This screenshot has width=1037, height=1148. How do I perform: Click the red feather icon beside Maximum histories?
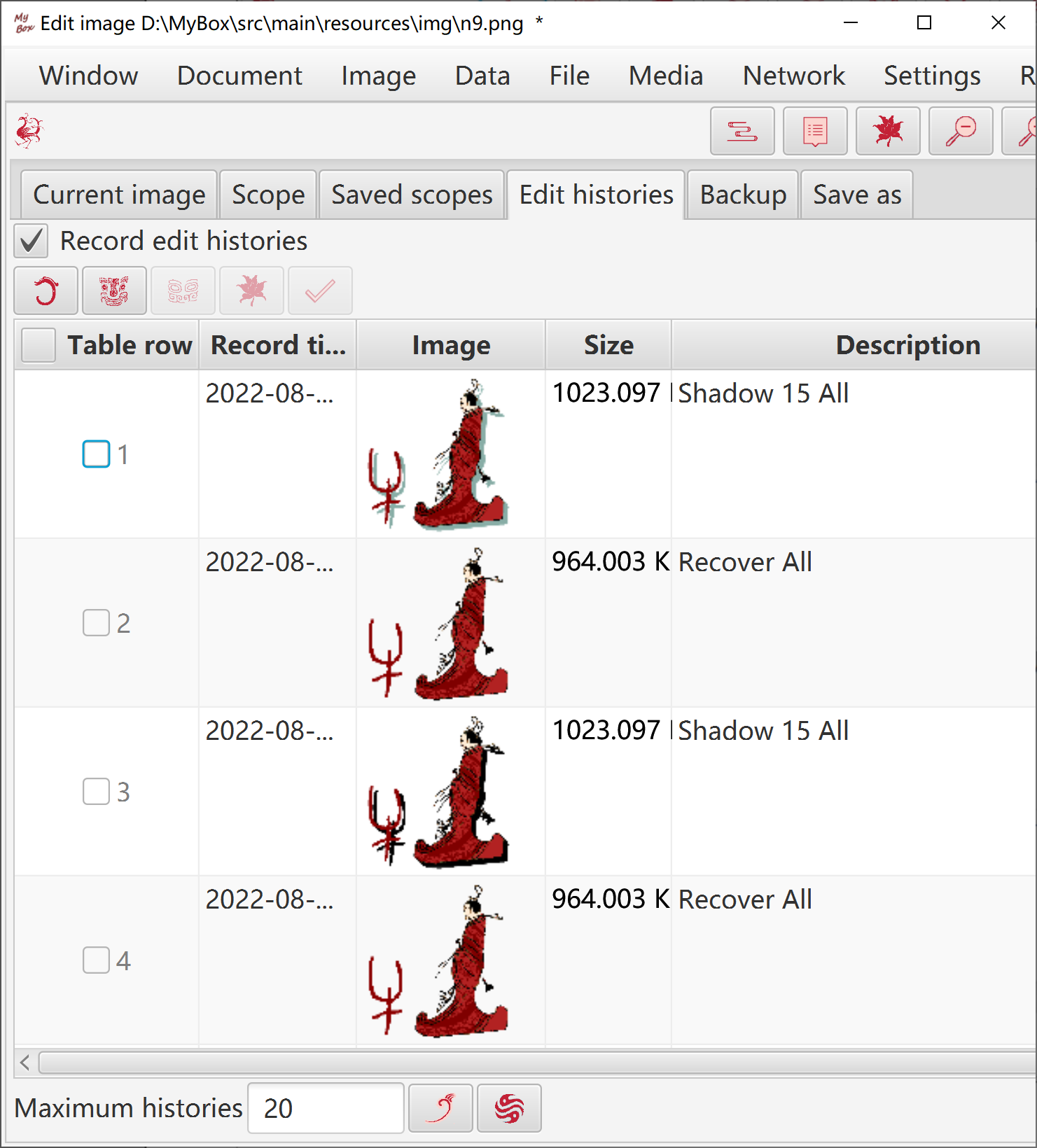(440, 1108)
